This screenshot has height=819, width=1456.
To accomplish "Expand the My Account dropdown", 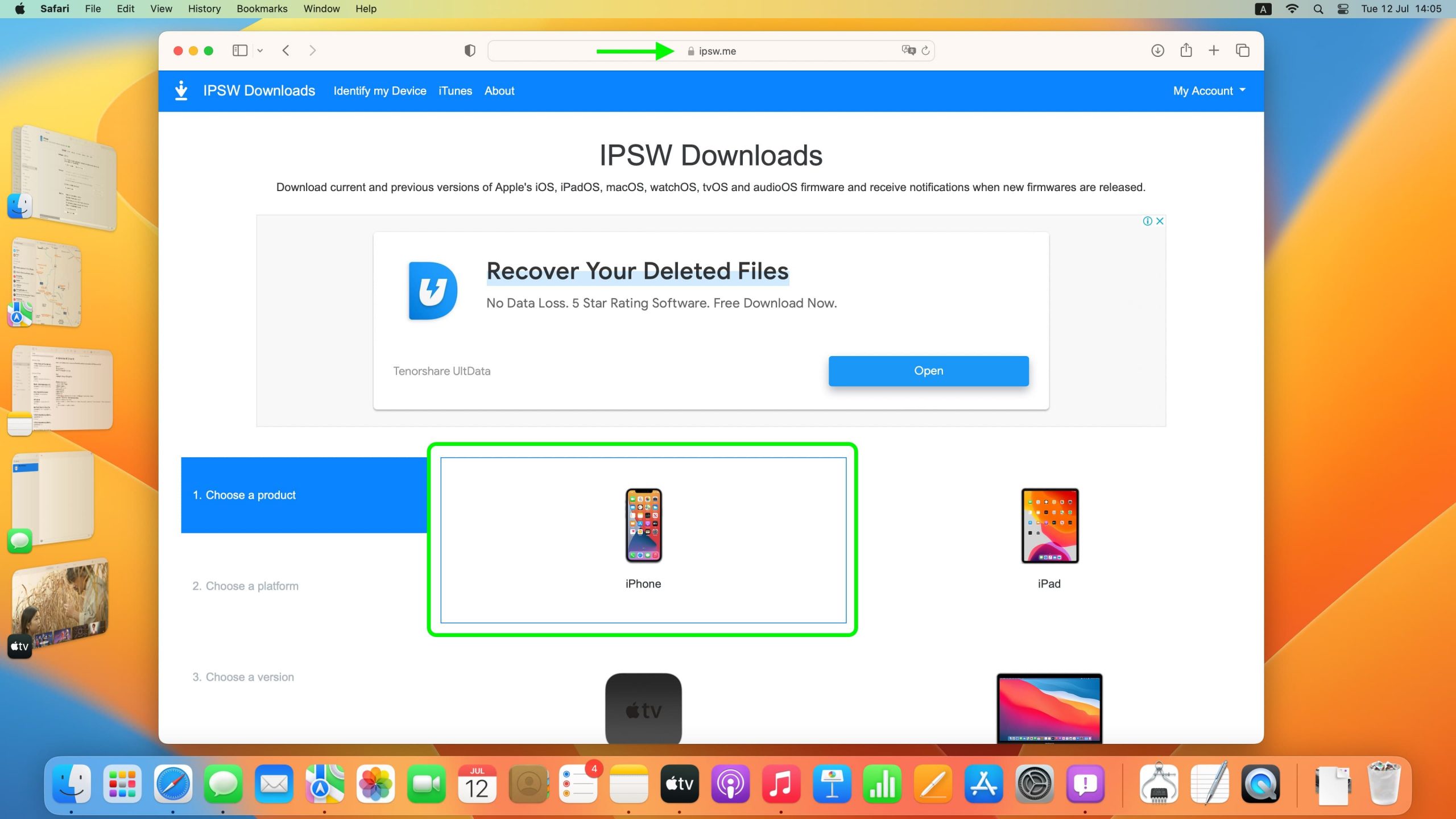I will click(1209, 91).
